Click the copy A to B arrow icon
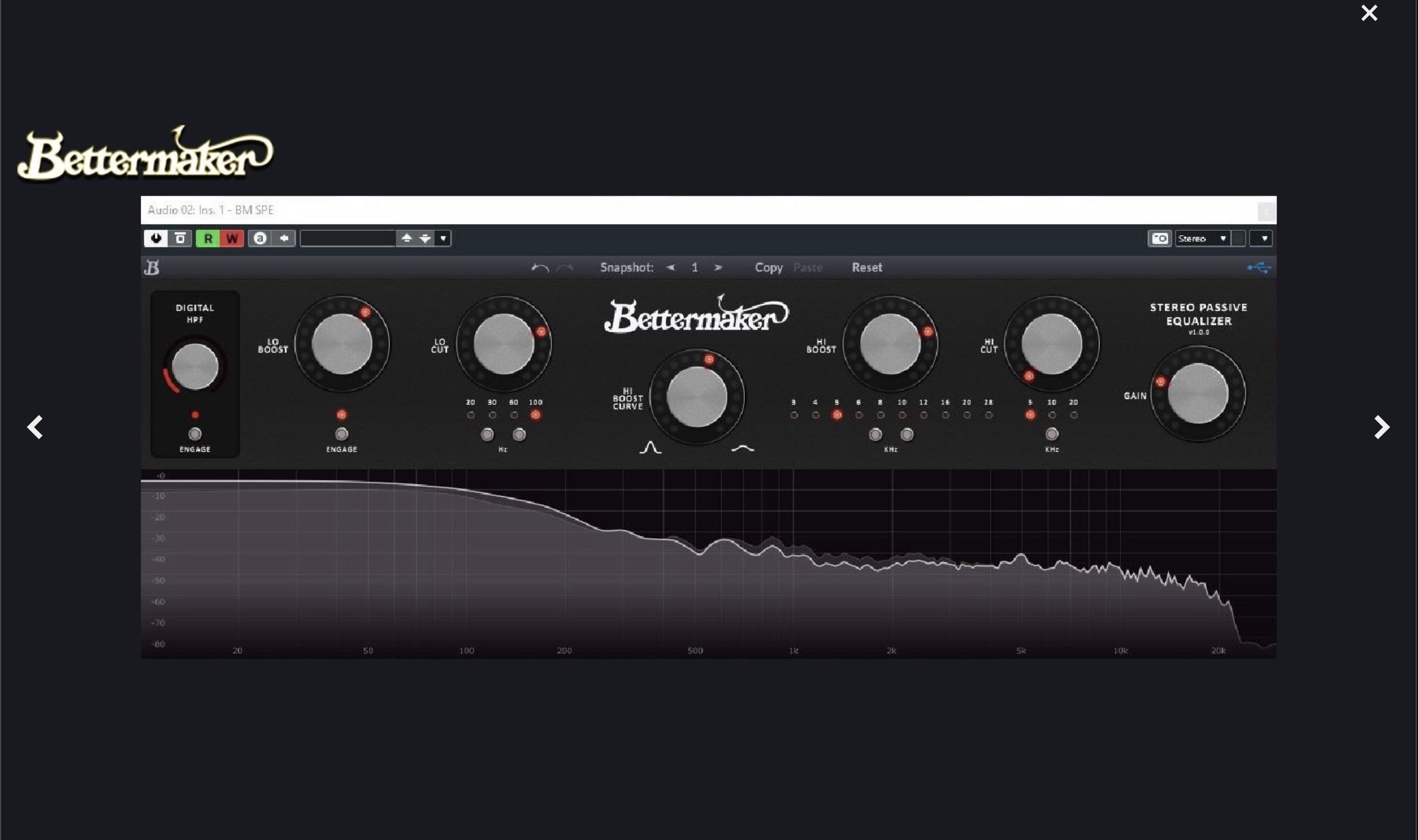The width and height of the screenshot is (1418, 840). pyautogui.click(x=284, y=238)
